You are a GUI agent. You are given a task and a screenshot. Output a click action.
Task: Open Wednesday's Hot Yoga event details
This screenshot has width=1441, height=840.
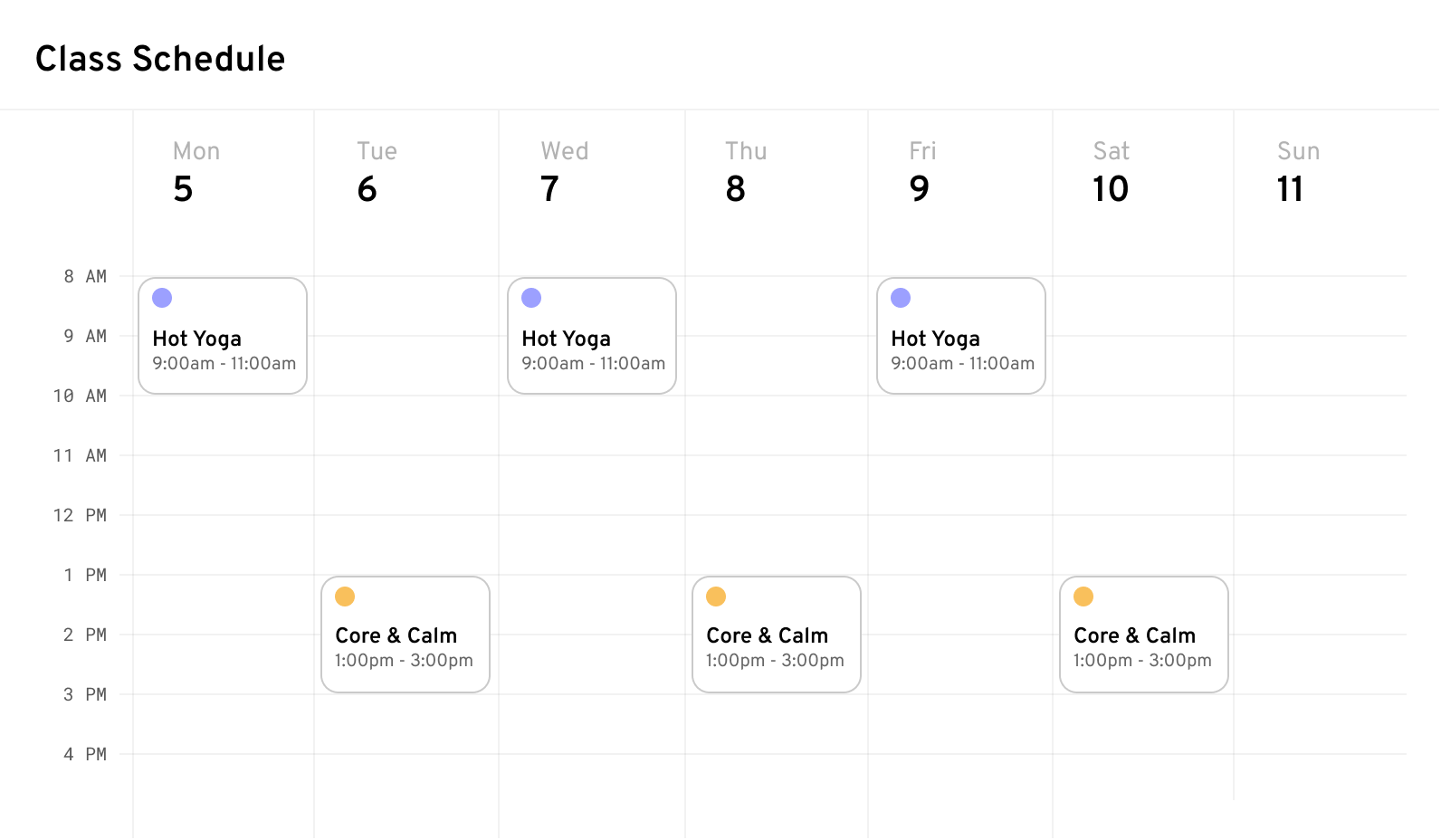pos(591,336)
